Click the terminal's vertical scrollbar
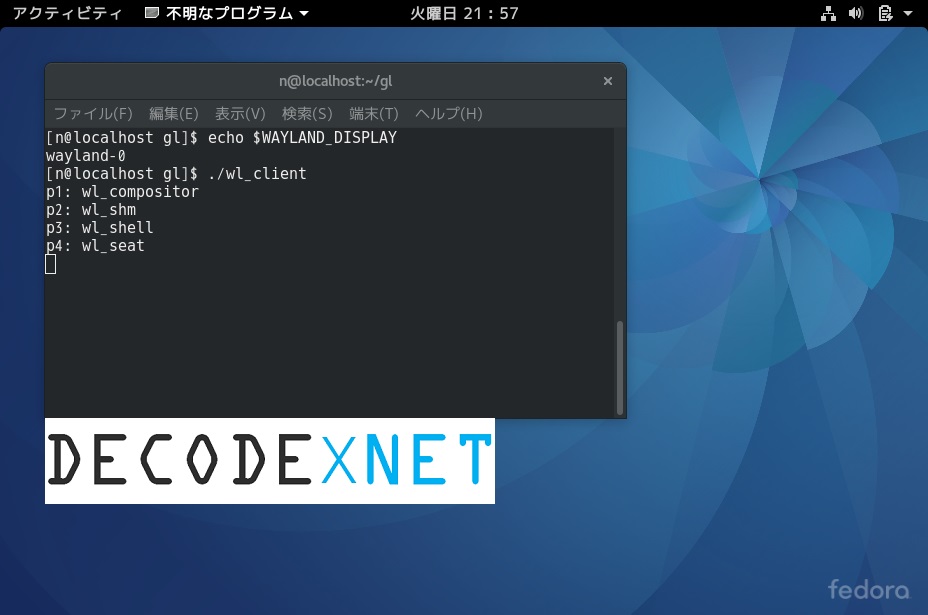The image size is (928, 615). (x=620, y=366)
